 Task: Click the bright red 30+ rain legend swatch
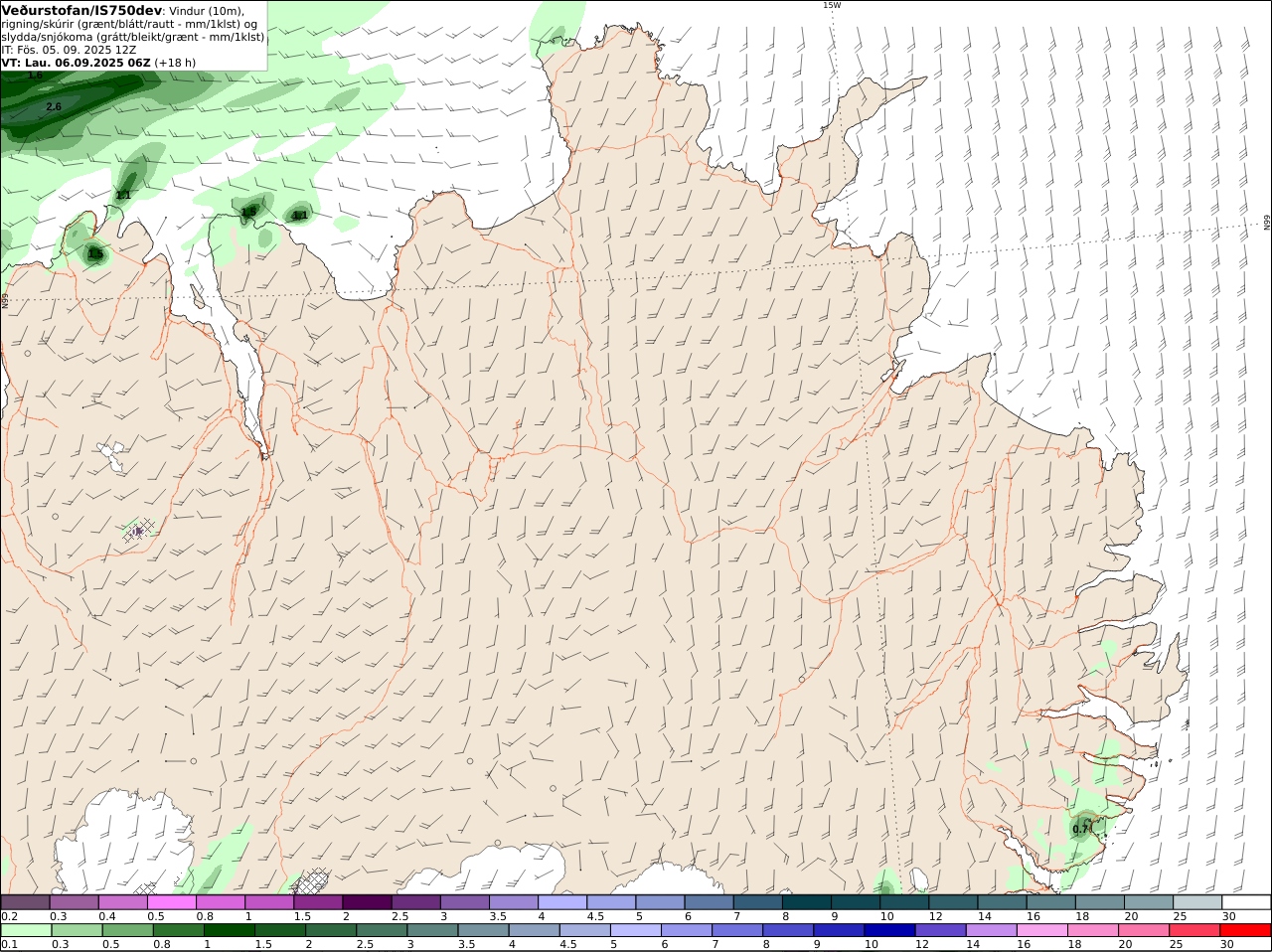pyautogui.click(x=1246, y=930)
